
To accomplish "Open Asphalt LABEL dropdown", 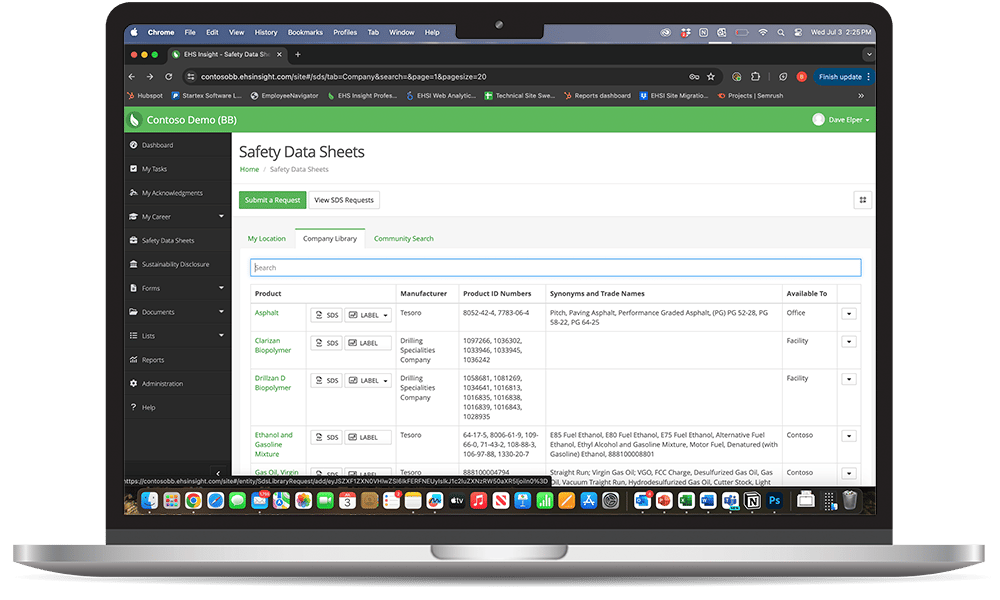I will [368, 315].
